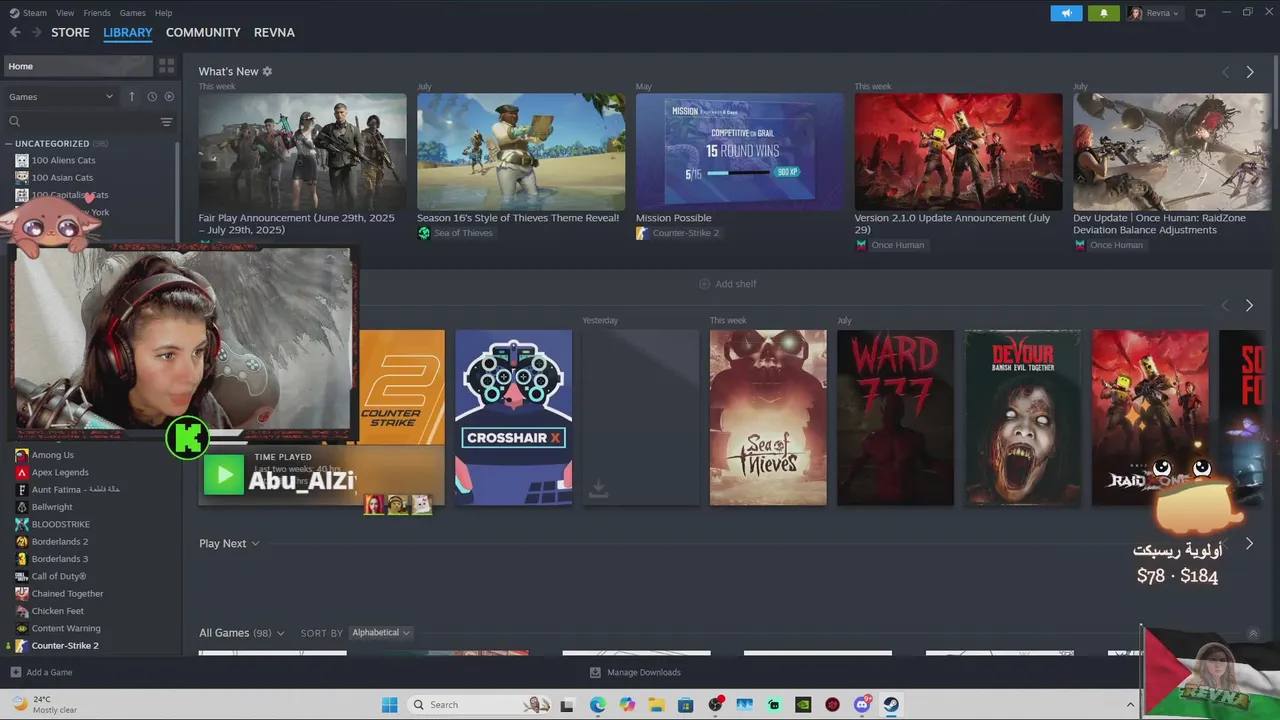Click green Play button on Counter-Strike 2

224,474
